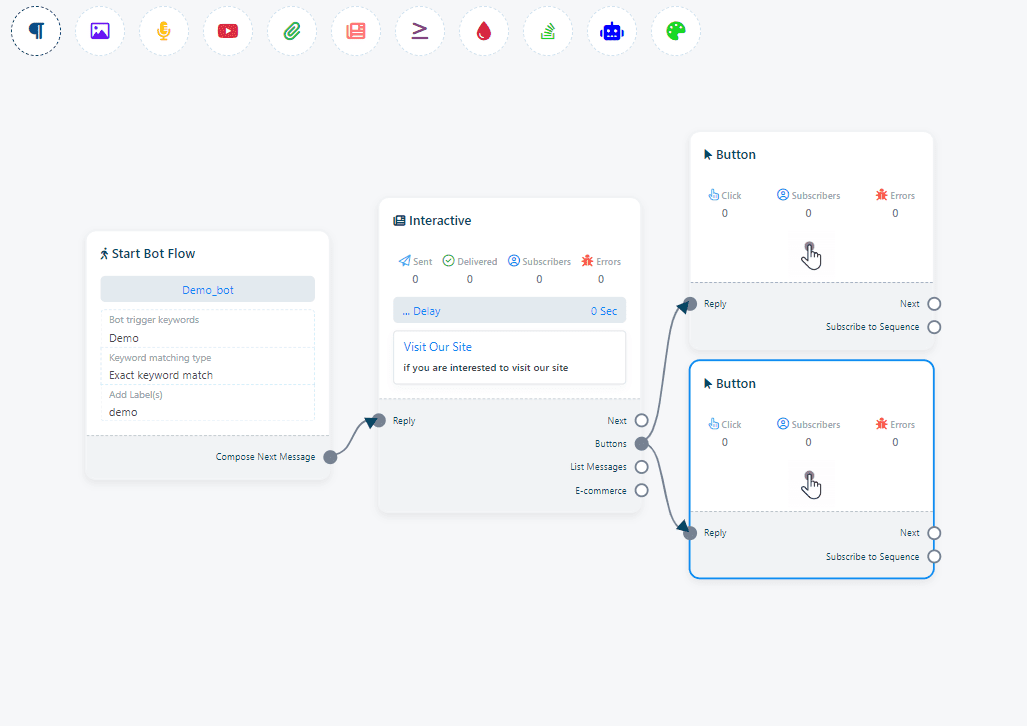Viewport: 1027px width, 726px height.
Task: Select the greater-than-or-equal condition icon
Action: [x=420, y=31]
